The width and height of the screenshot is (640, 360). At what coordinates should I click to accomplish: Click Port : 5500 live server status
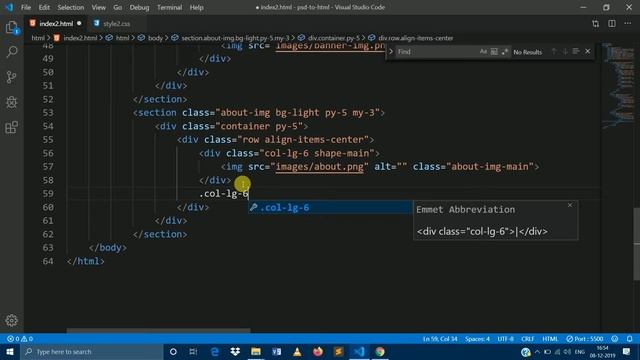pos(584,339)
